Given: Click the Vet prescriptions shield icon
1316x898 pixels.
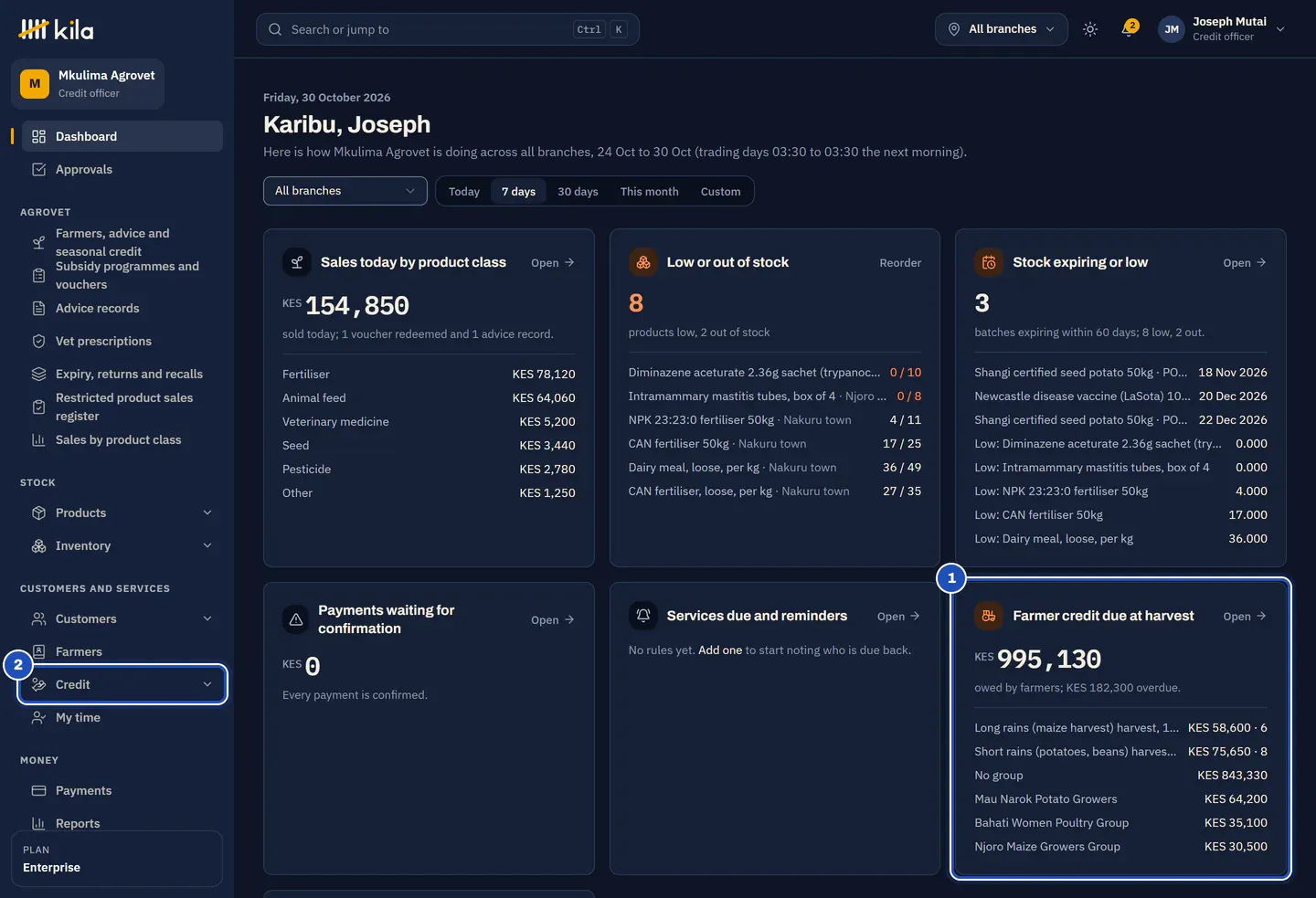Looking at the screenshot, I should tap(38, 341).
